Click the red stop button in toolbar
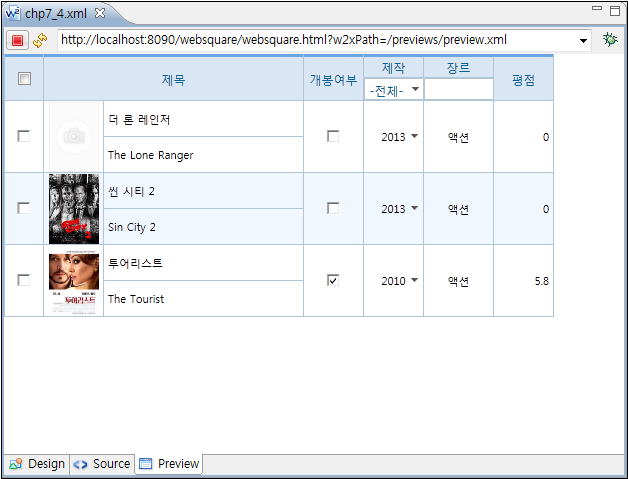Viewport: 628px width, 479px height. pos(17,40)
